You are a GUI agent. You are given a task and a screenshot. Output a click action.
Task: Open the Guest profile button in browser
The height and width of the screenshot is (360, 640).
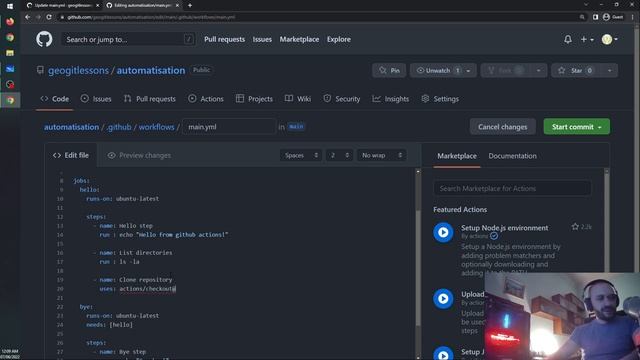[613, 17]
